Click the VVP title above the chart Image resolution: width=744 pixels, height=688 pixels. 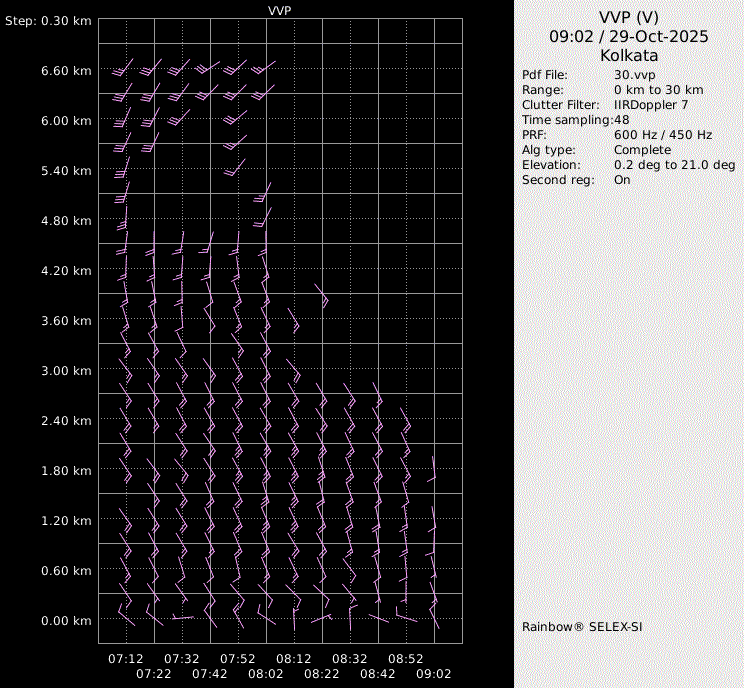(280, 10)
